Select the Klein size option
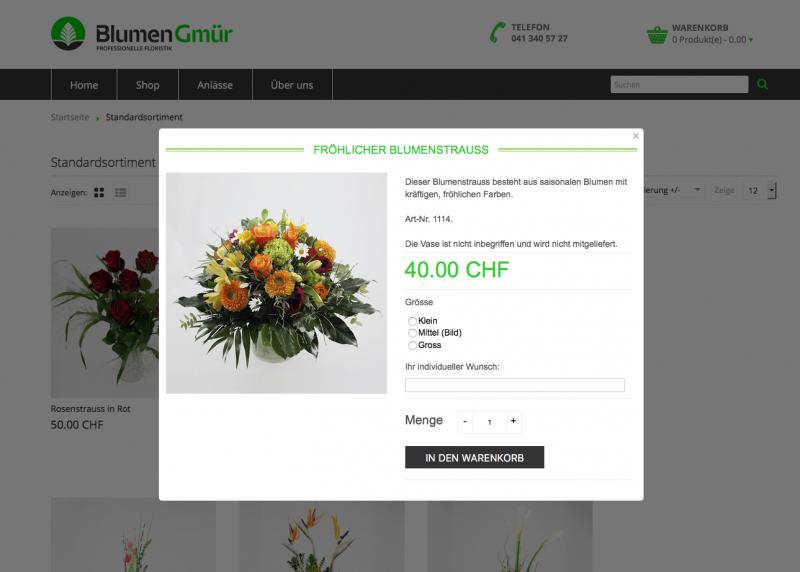The height and width of the screenshot is (572, 800). [412, 321]
